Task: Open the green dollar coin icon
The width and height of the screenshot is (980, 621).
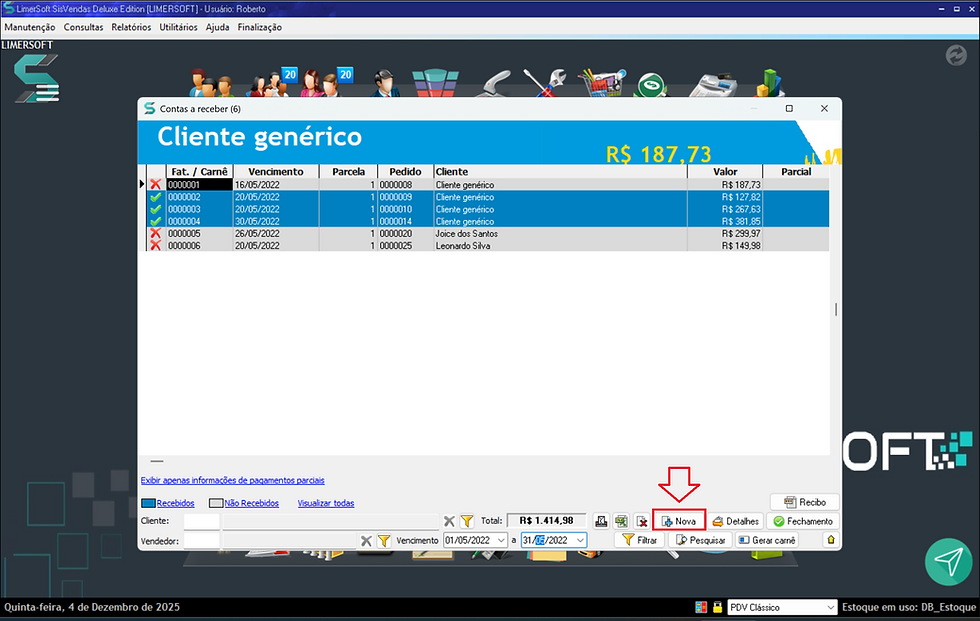Action: 651,85
